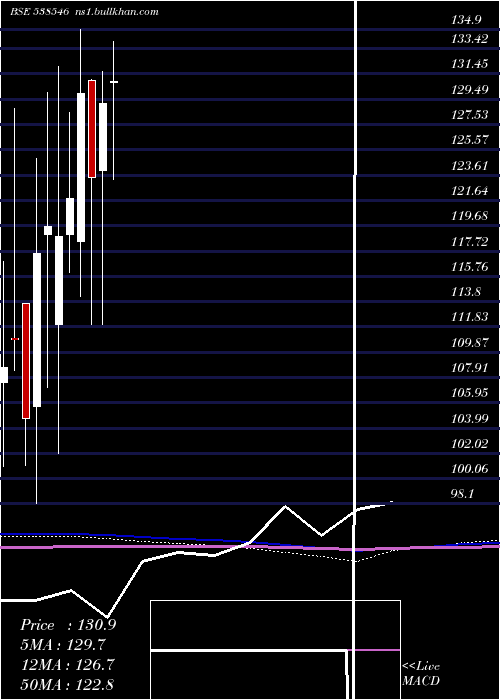
Task: Click the <<Live MACD label
Action: coord(421,674)
